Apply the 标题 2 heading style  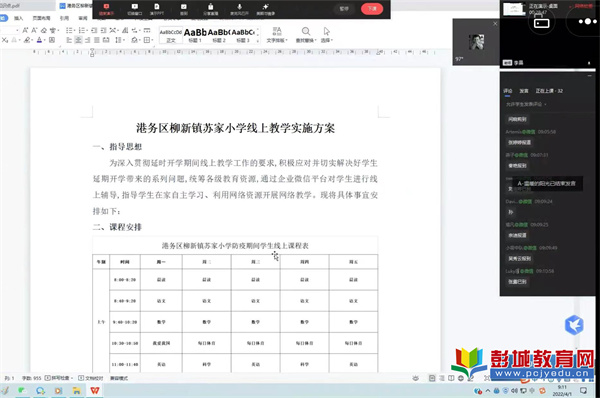(x=219, y=35)
